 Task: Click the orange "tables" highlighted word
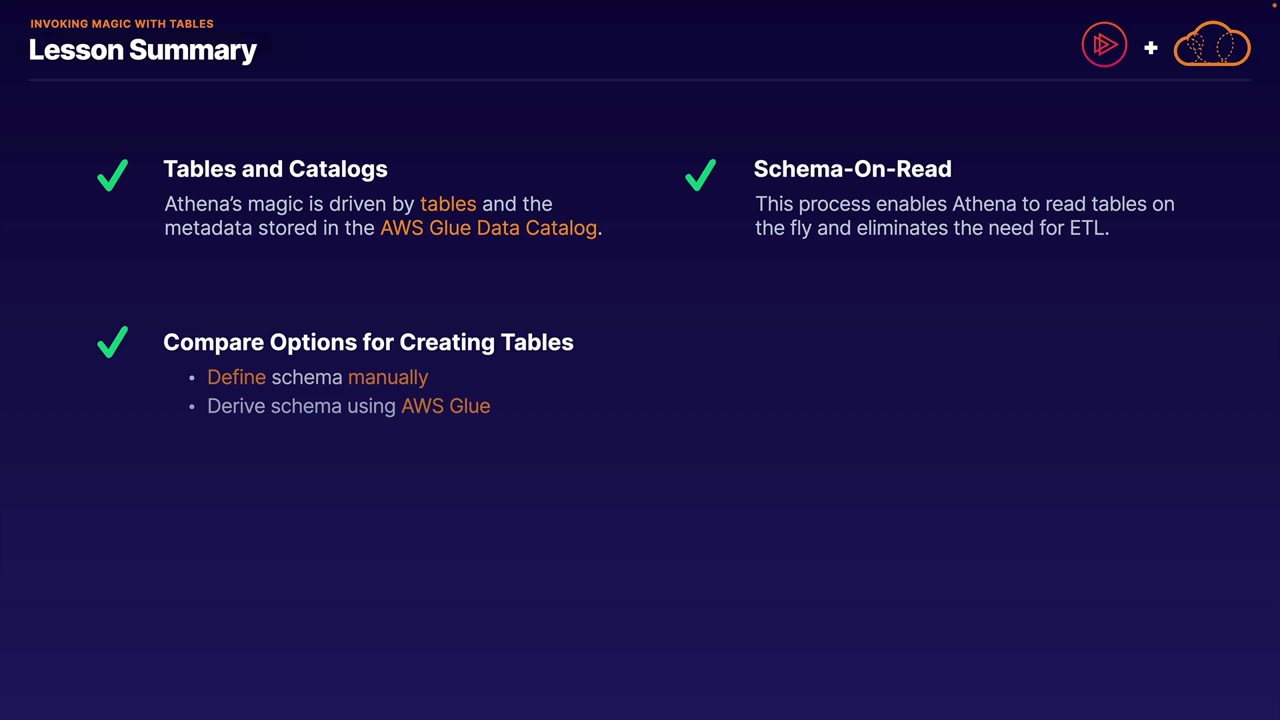click(448, 204)
